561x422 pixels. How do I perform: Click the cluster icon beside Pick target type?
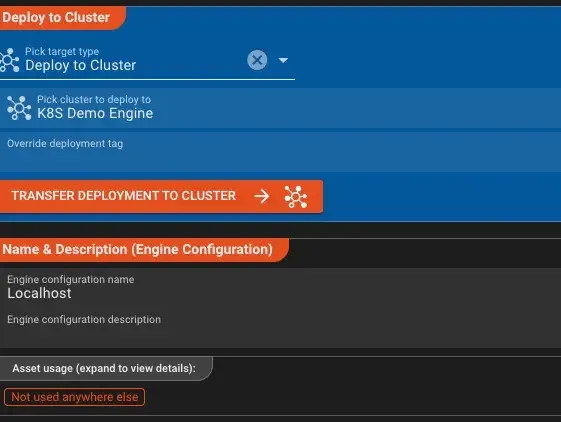point(9,60)
